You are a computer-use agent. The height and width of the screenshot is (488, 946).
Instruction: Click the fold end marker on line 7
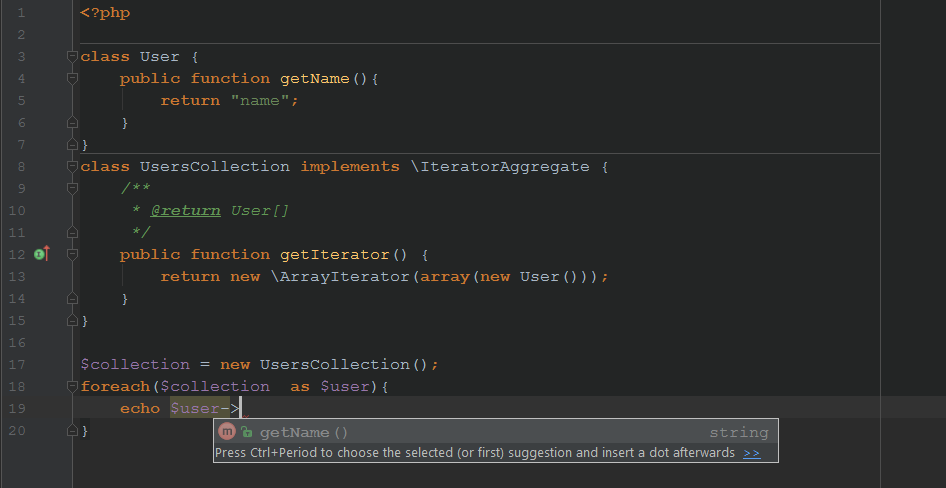[72, 145]
